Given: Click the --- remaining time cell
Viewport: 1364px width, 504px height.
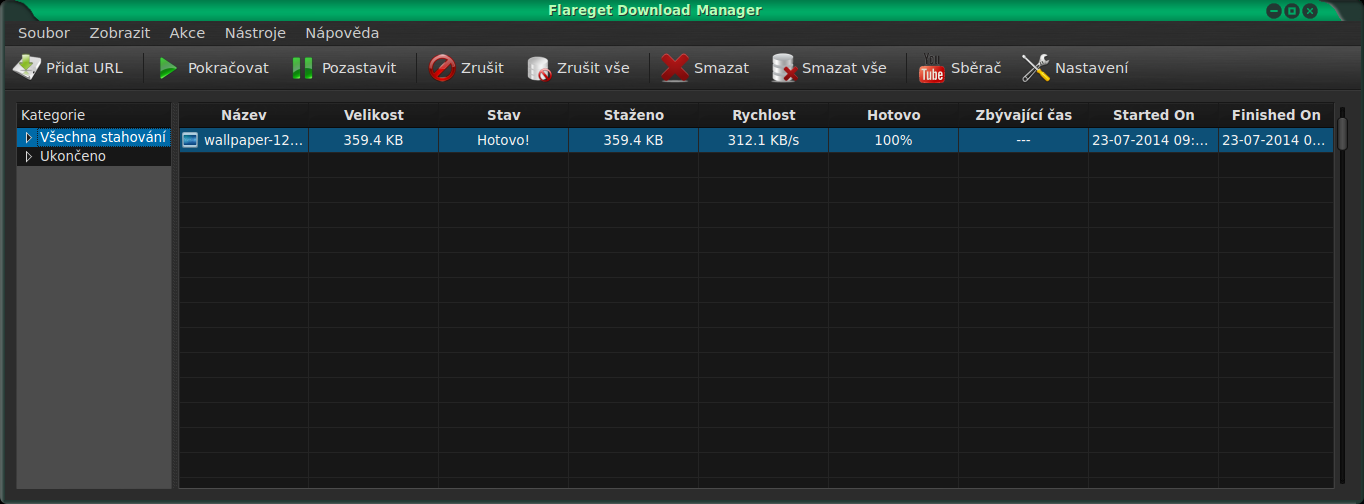Looking at the screenshot, I should [x=1024, y=140].
